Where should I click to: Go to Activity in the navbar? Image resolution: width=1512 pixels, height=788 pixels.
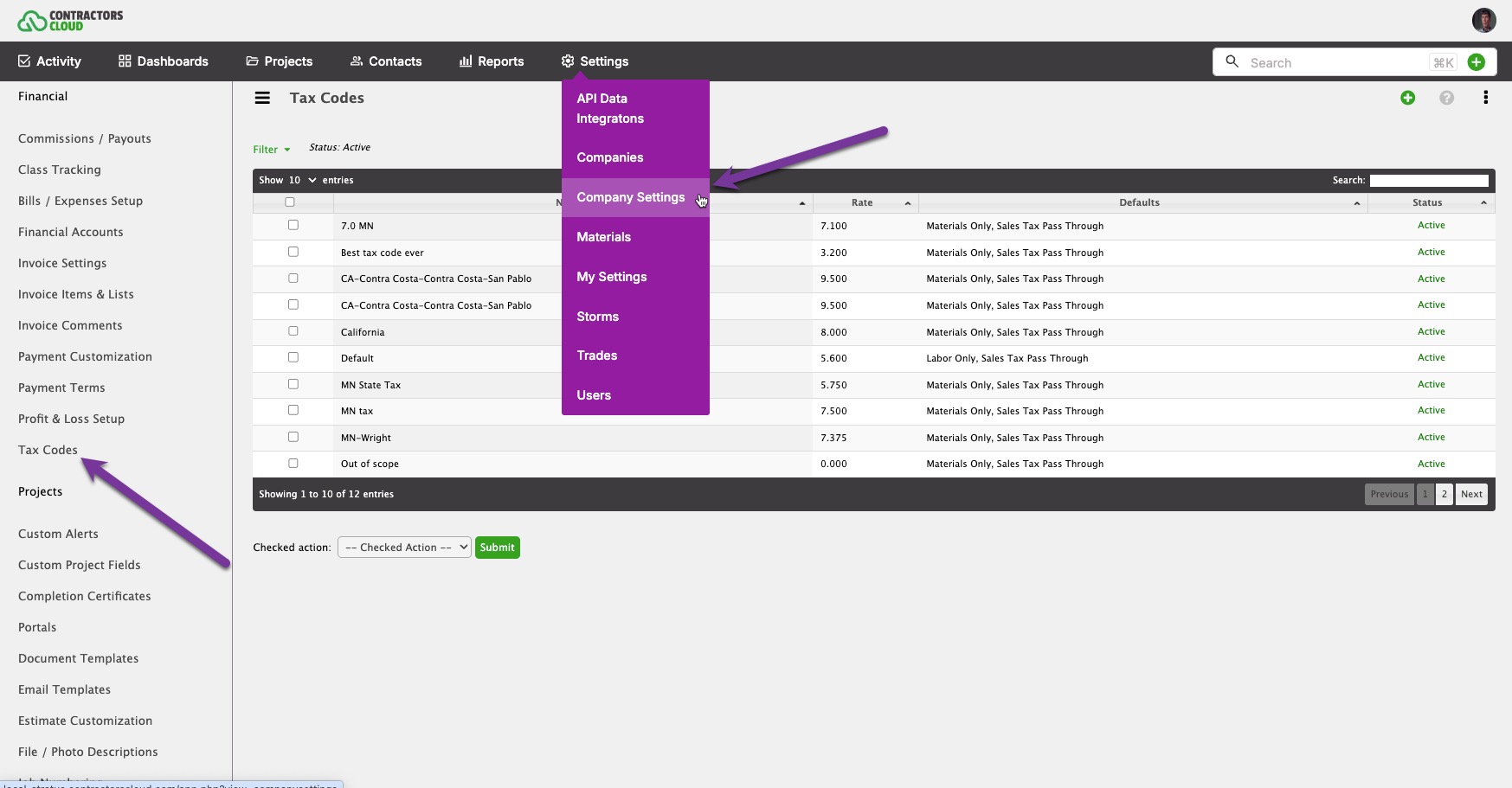[49, 61]
